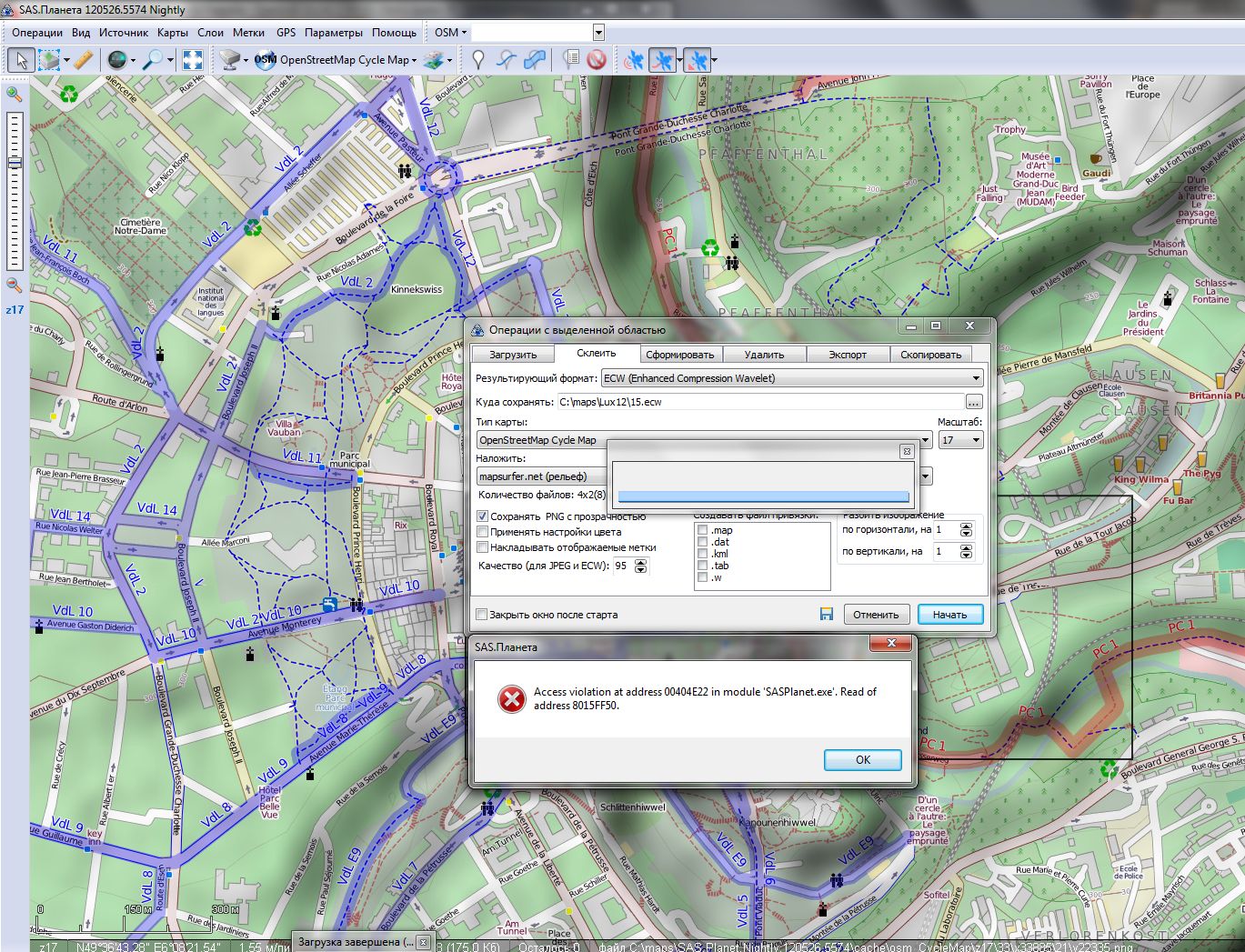
Task: Open the Метки menu
Action: [x=248, y=32]
